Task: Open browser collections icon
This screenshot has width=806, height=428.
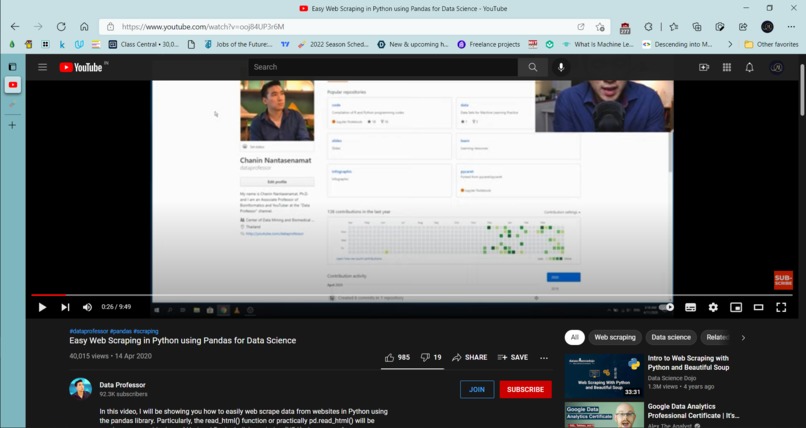Action: tap(697, 27)
